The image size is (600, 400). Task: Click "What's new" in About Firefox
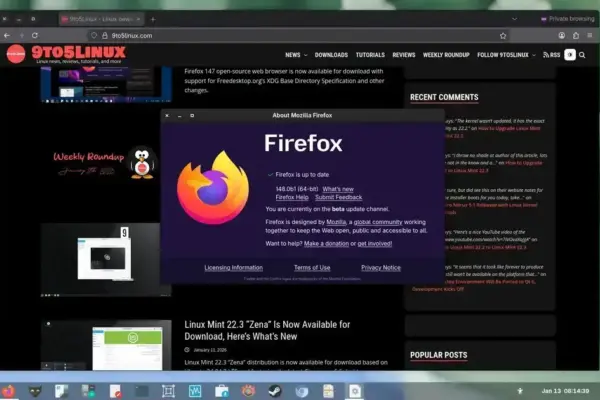pos(338,189)
